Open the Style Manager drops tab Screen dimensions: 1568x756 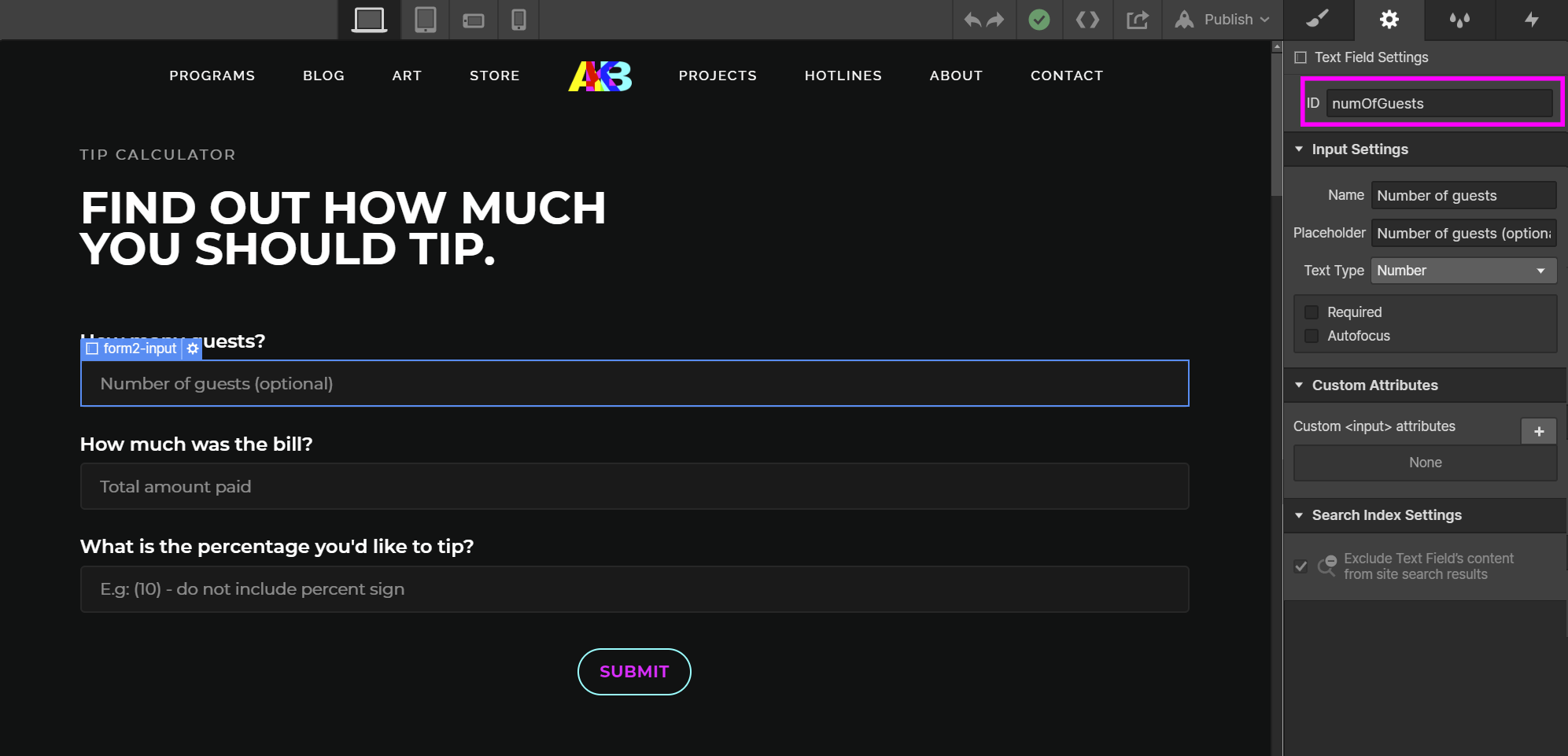click(1460, 20)
